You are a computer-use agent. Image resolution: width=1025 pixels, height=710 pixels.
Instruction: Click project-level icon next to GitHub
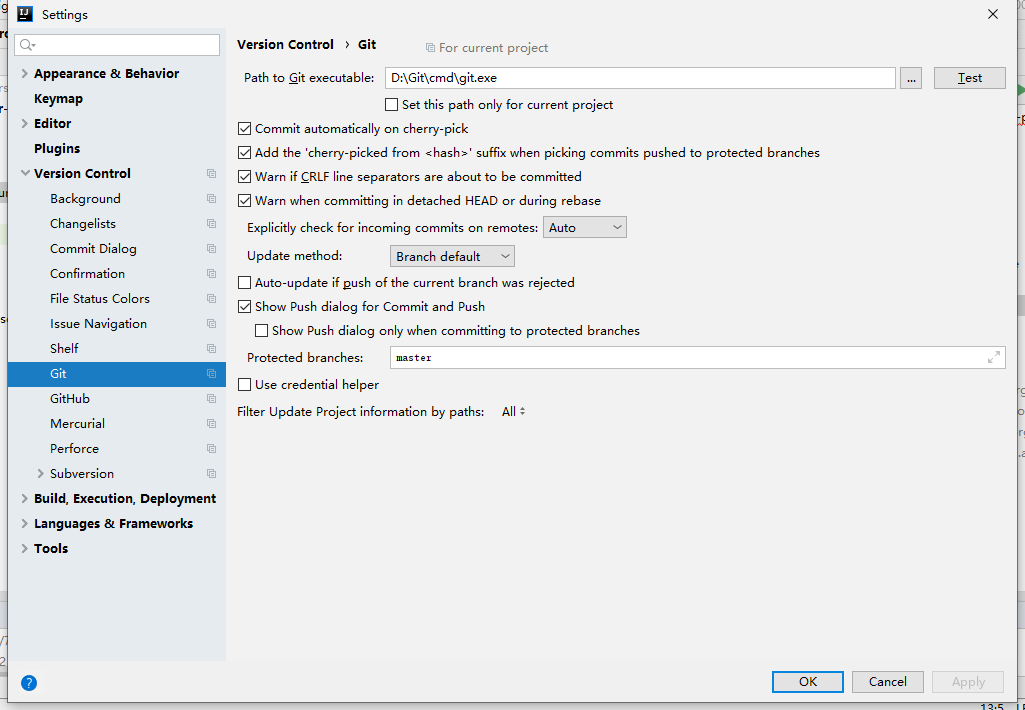click(211, 399)
